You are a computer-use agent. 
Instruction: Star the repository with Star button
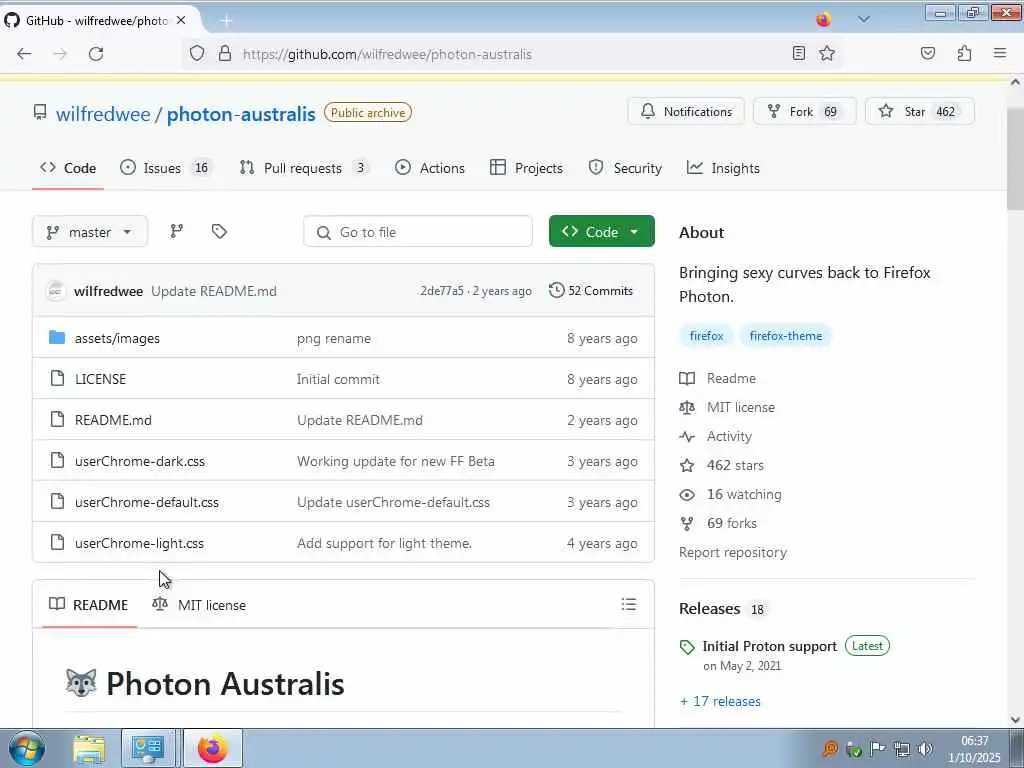tap(920, 112)
